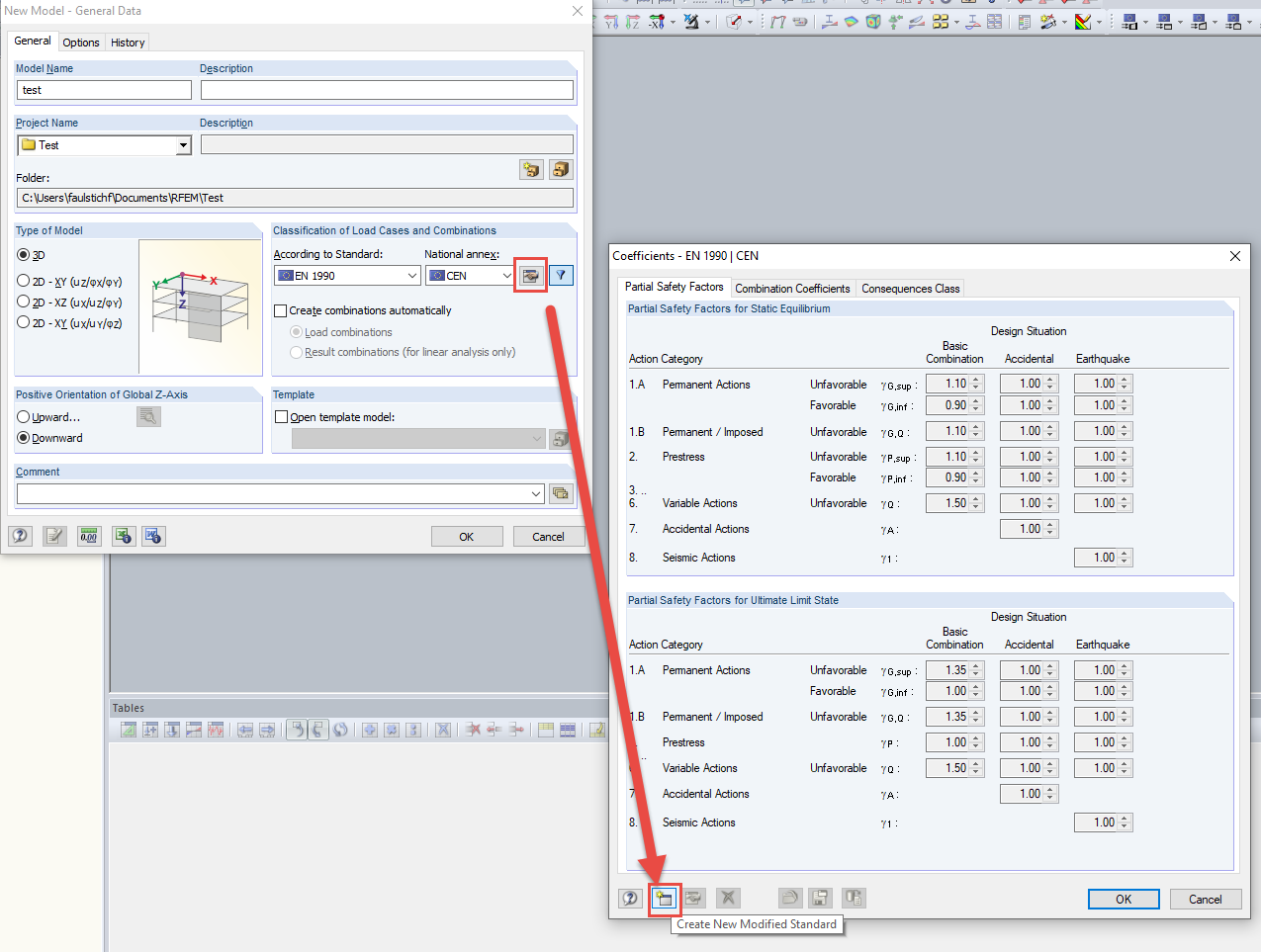Select the 3D model type radio button

point(24,255)
